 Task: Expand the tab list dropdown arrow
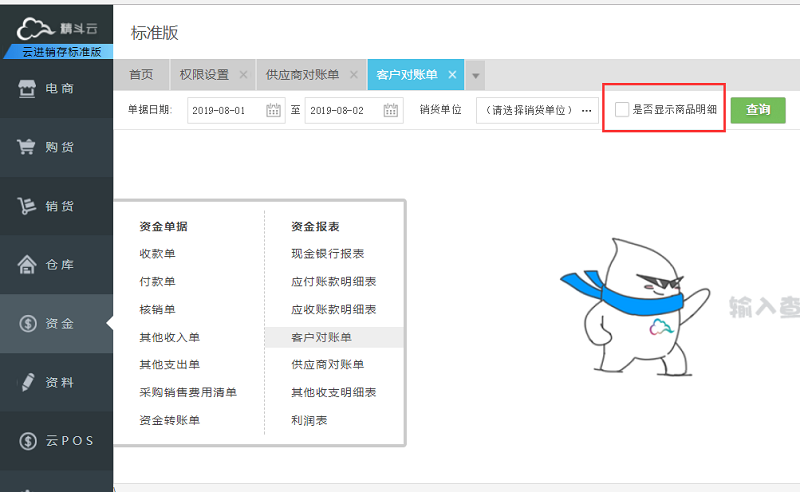click(x=476, y=75)
